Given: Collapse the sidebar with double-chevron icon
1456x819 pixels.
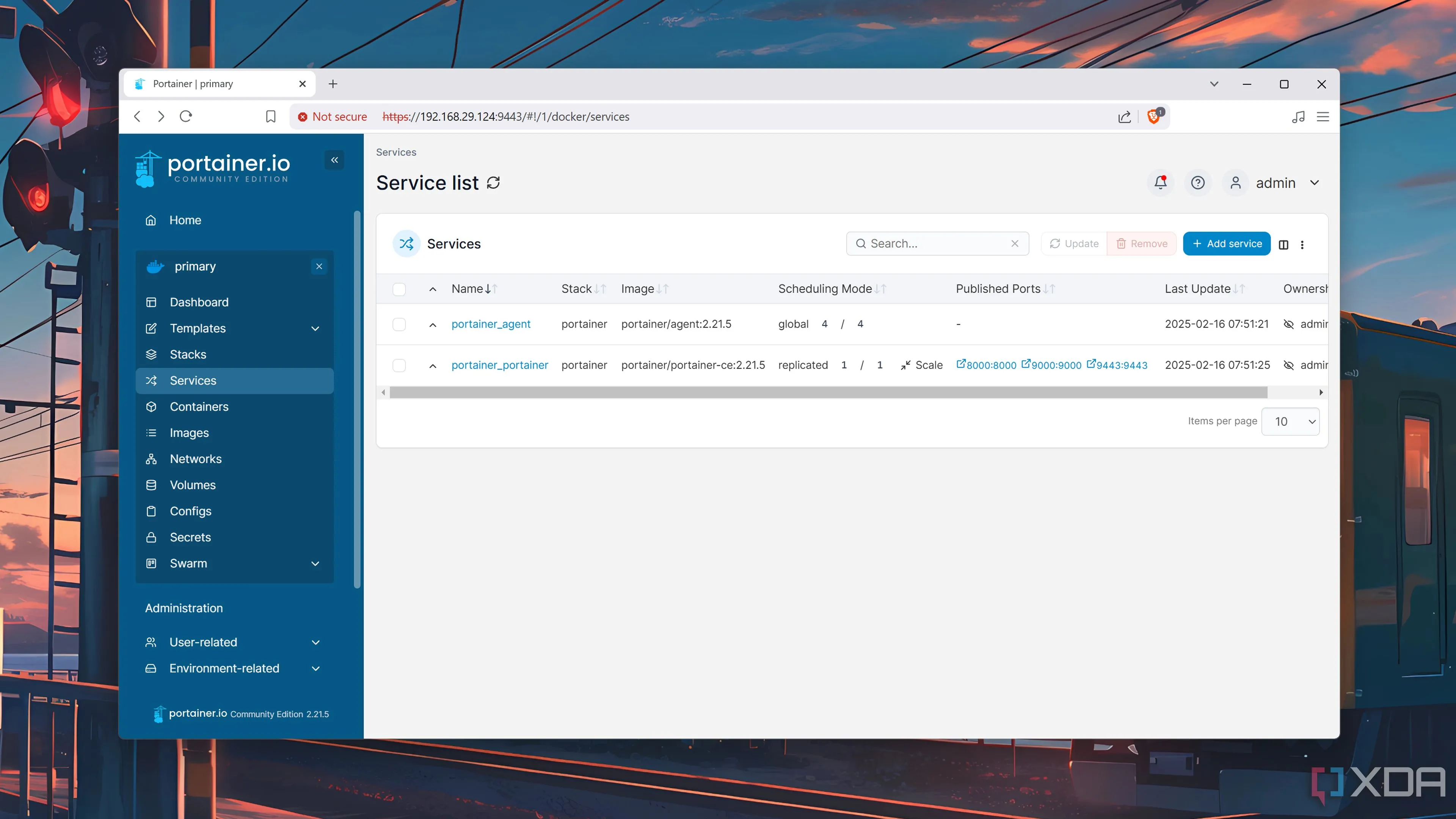Looking at the screenshot, I should 334,160.
